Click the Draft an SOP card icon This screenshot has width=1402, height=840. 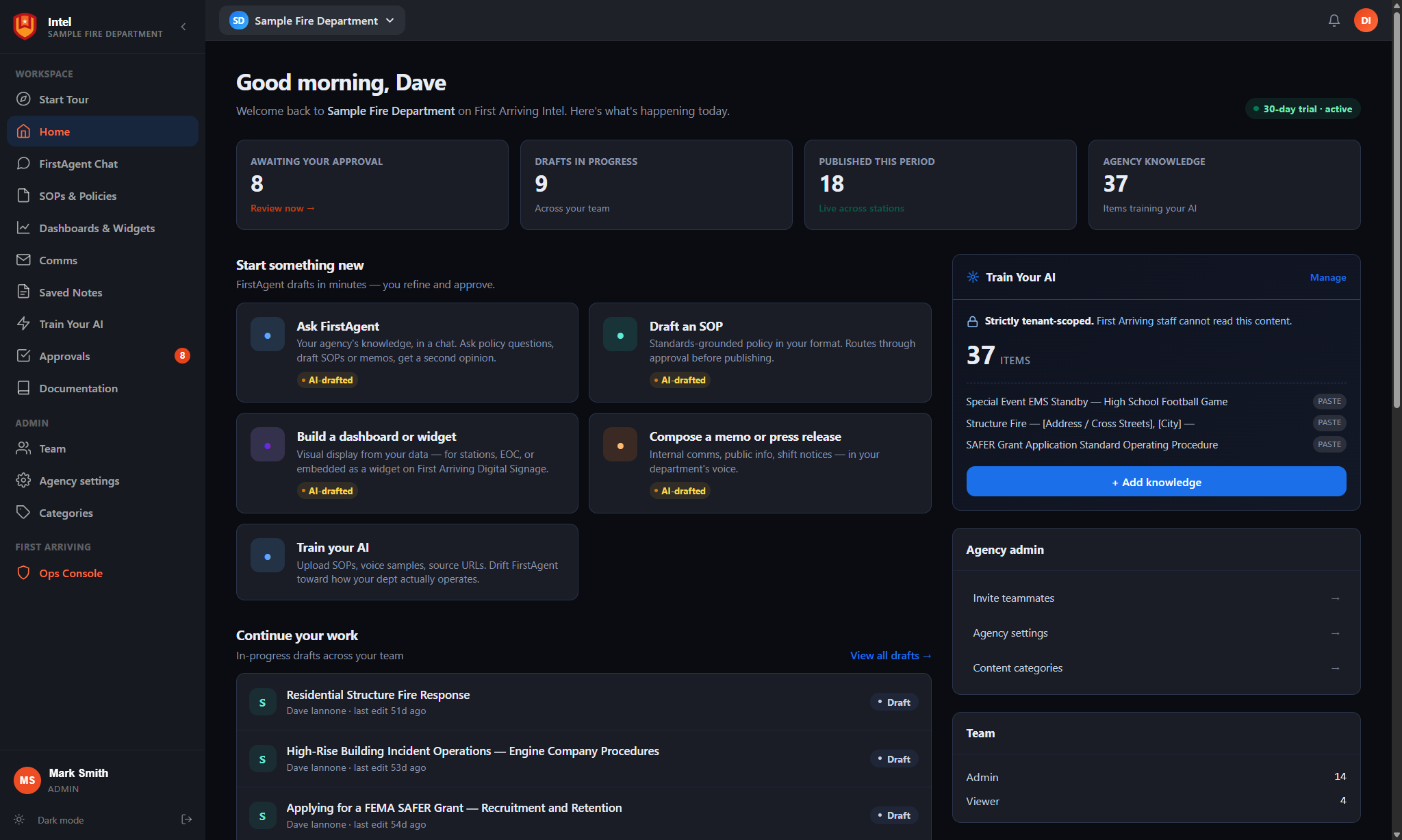click(620, 335)
